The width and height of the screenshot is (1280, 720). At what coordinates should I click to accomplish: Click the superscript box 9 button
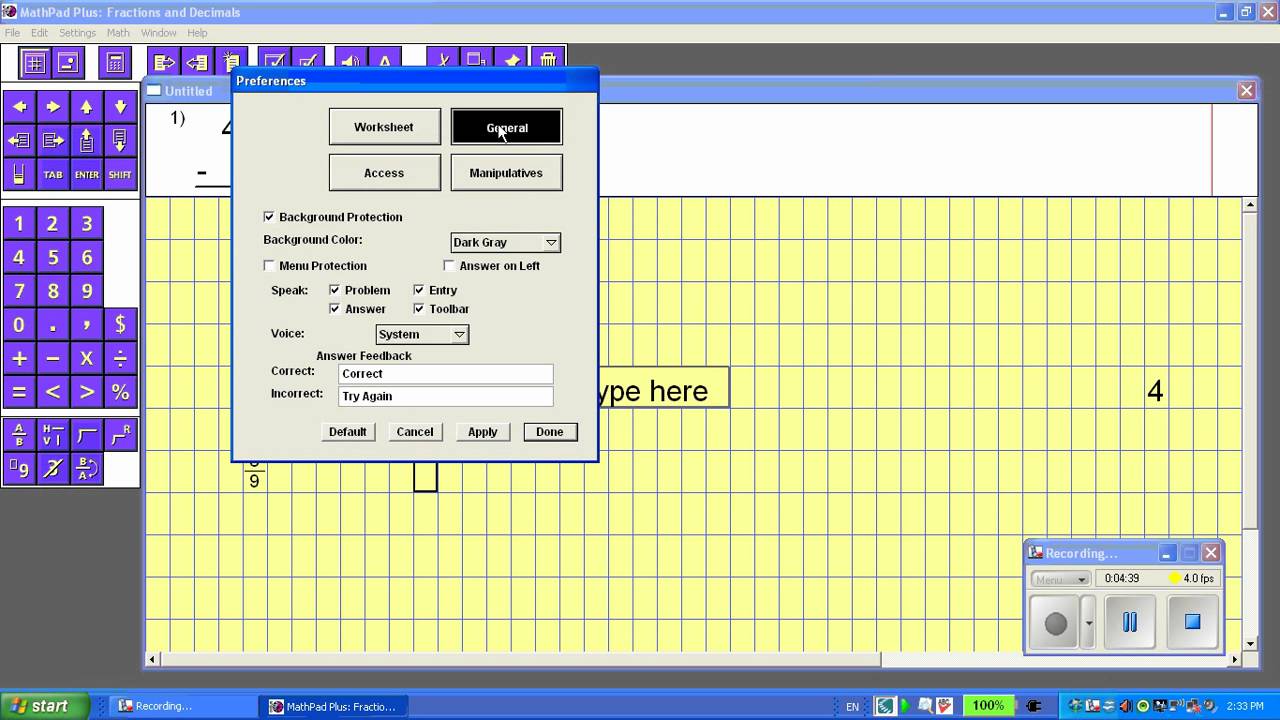[x=19, y=468]
